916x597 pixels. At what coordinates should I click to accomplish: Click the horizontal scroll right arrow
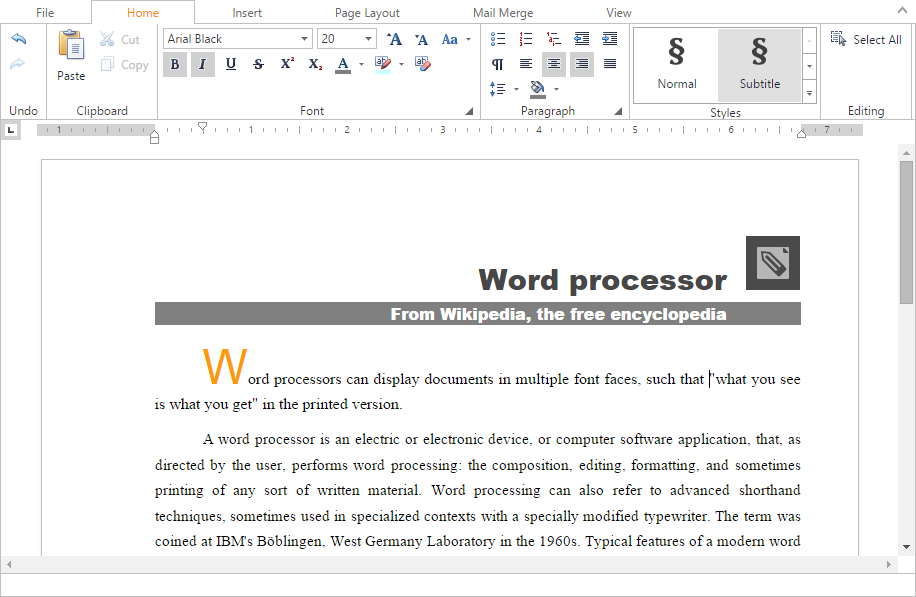[x=889, y=564]
